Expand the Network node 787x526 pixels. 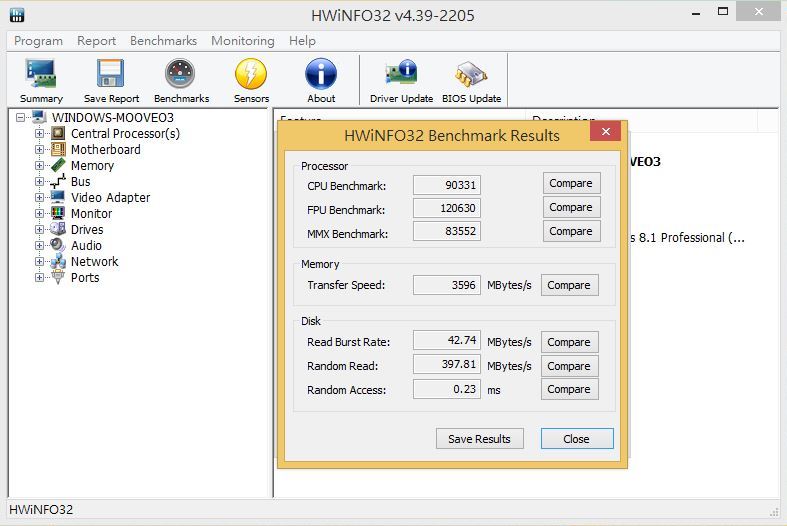39,261
